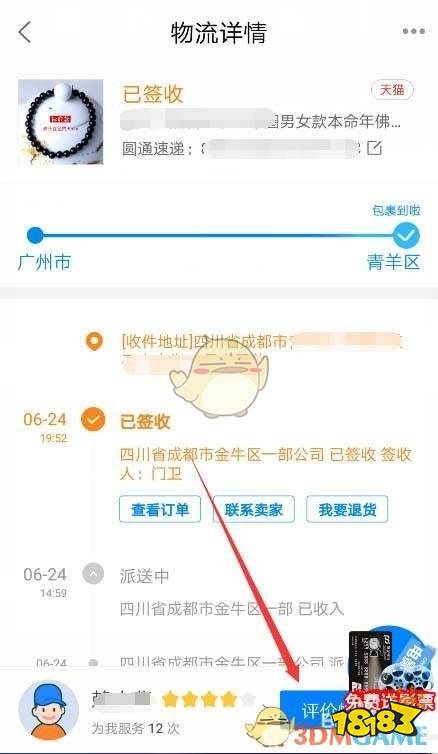Tap the courier's gold star rating

pyautogui.click(x=208, y=700)
